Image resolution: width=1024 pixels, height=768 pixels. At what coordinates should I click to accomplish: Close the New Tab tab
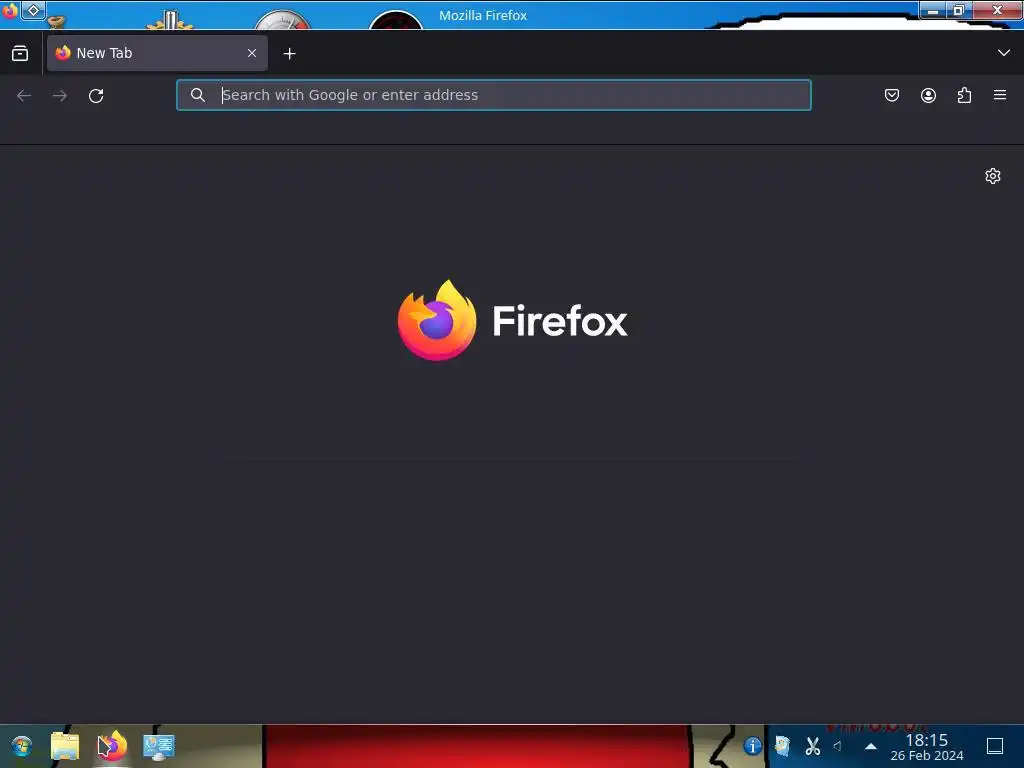252,53
